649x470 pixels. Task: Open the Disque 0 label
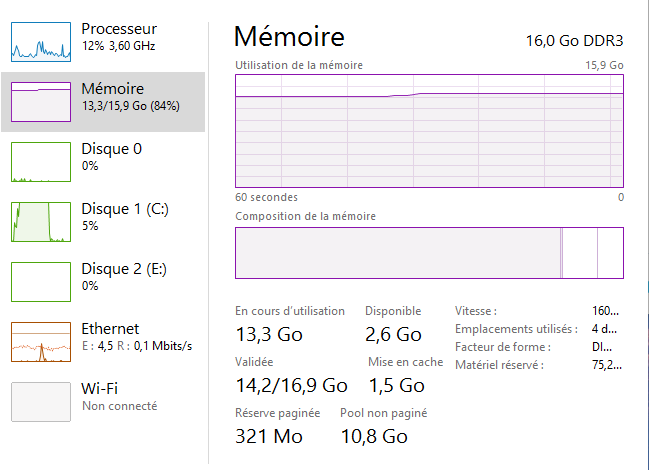pyautogui.click(x=111, y=149)
